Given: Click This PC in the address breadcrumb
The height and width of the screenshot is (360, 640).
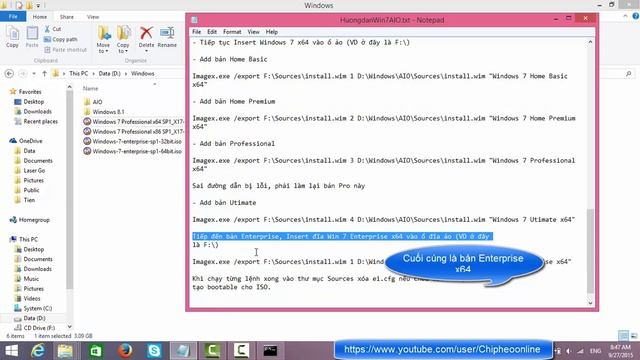Looking at the screenshot, I should tap(78, 73).
